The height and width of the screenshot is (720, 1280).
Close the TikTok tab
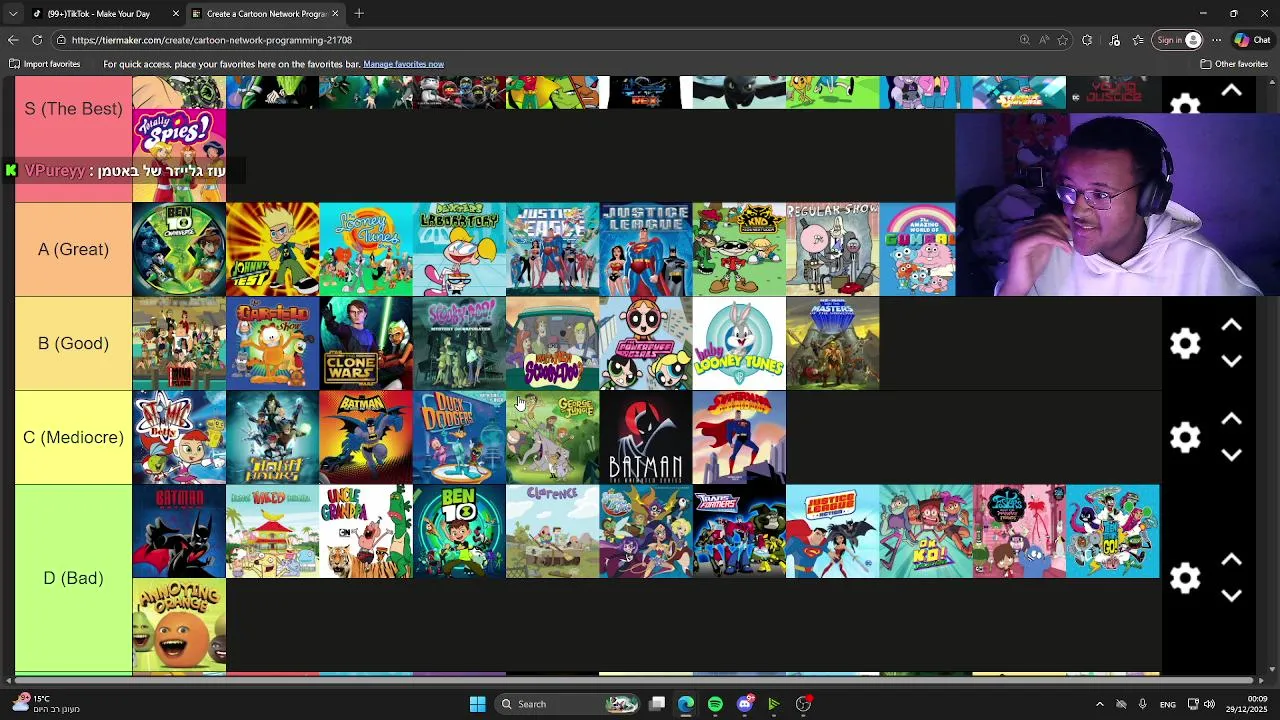point(176,14)
